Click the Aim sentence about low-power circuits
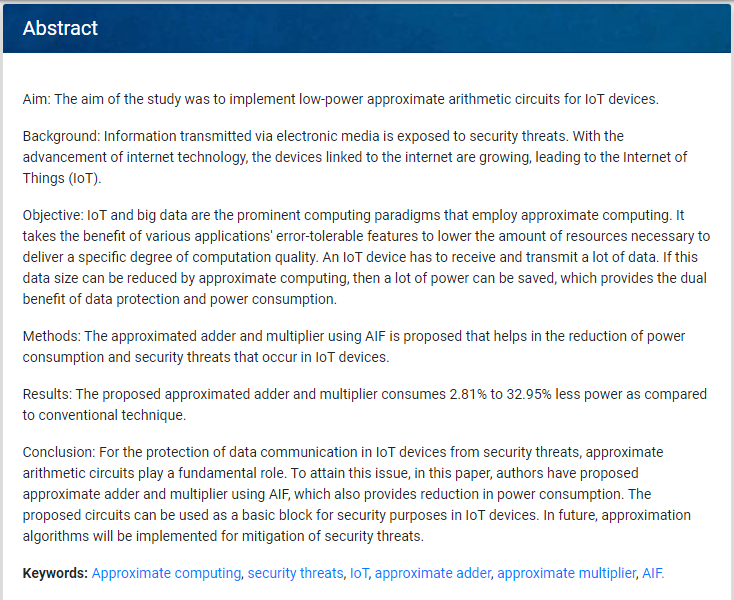The image size is (734, 600). pos(340,99)
